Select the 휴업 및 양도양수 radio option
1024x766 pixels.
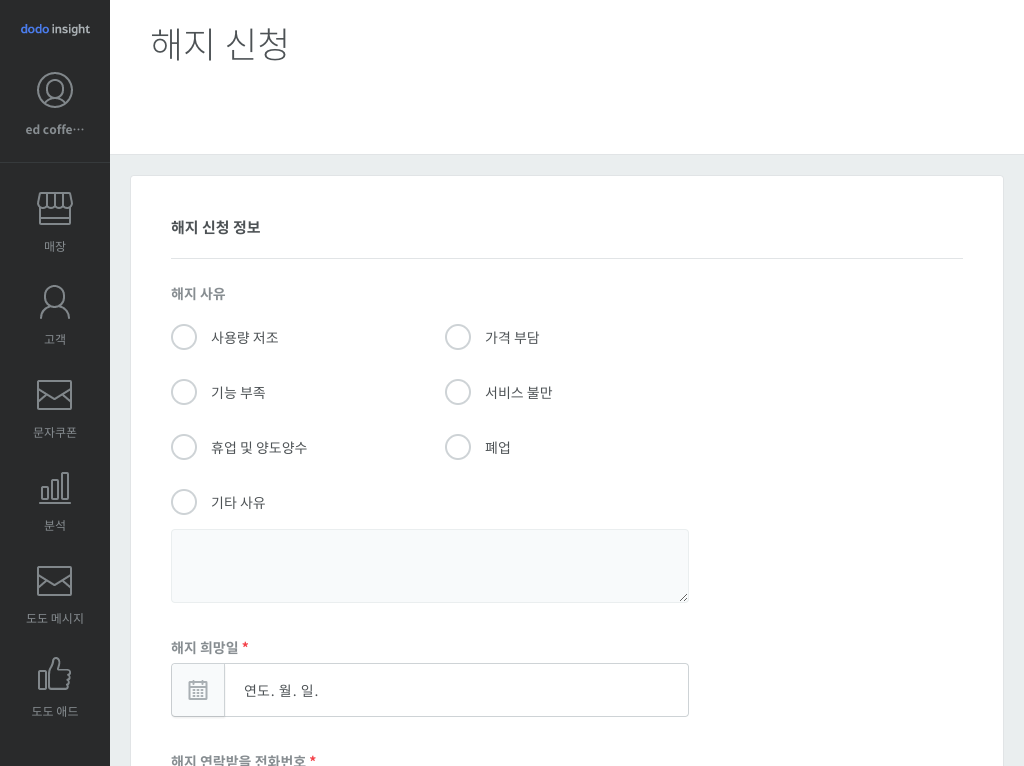click(x=184, y=447)
